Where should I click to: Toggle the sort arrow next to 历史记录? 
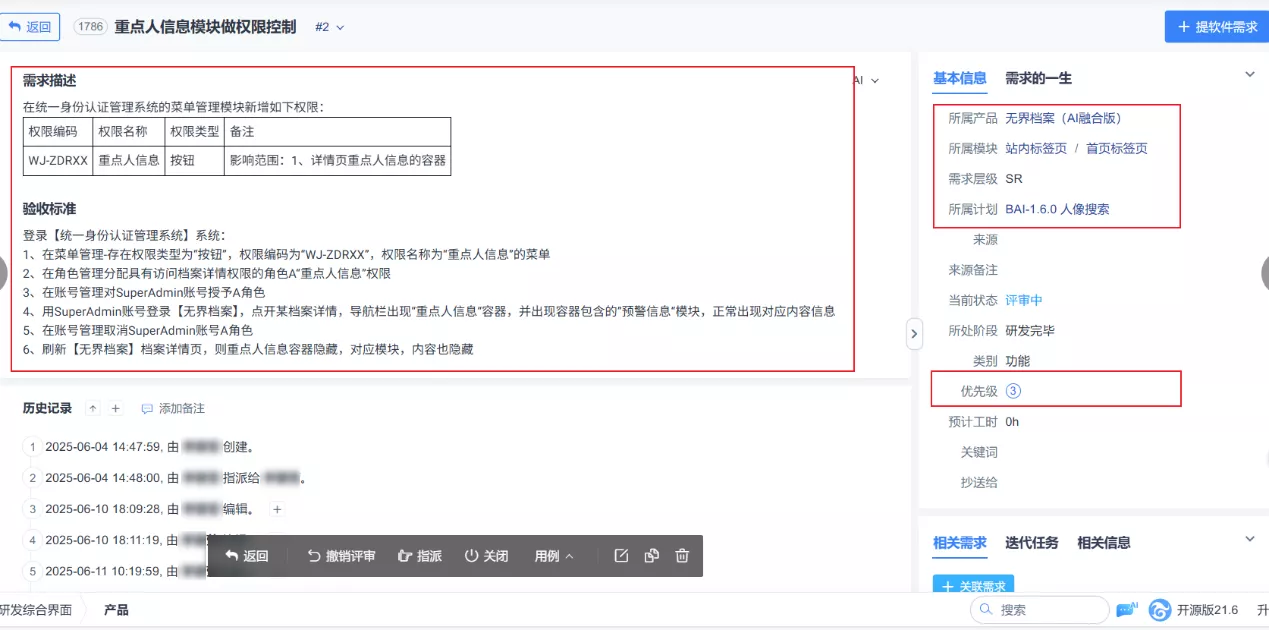[92, 408]
